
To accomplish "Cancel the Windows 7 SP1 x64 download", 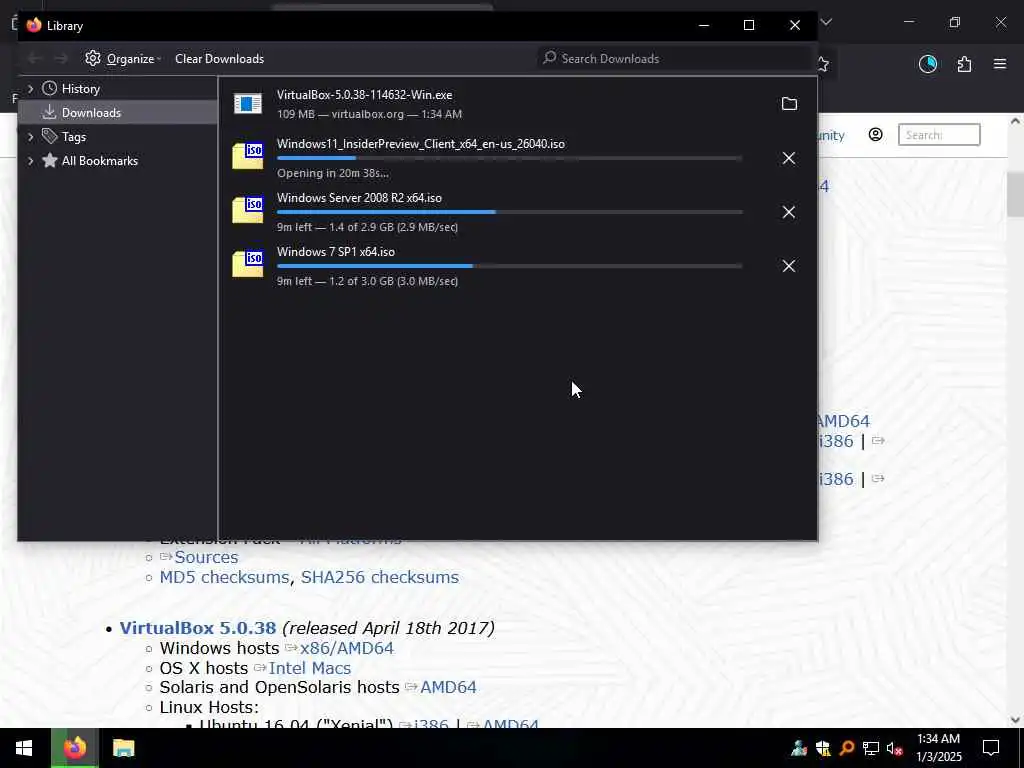I will (789, 266).
